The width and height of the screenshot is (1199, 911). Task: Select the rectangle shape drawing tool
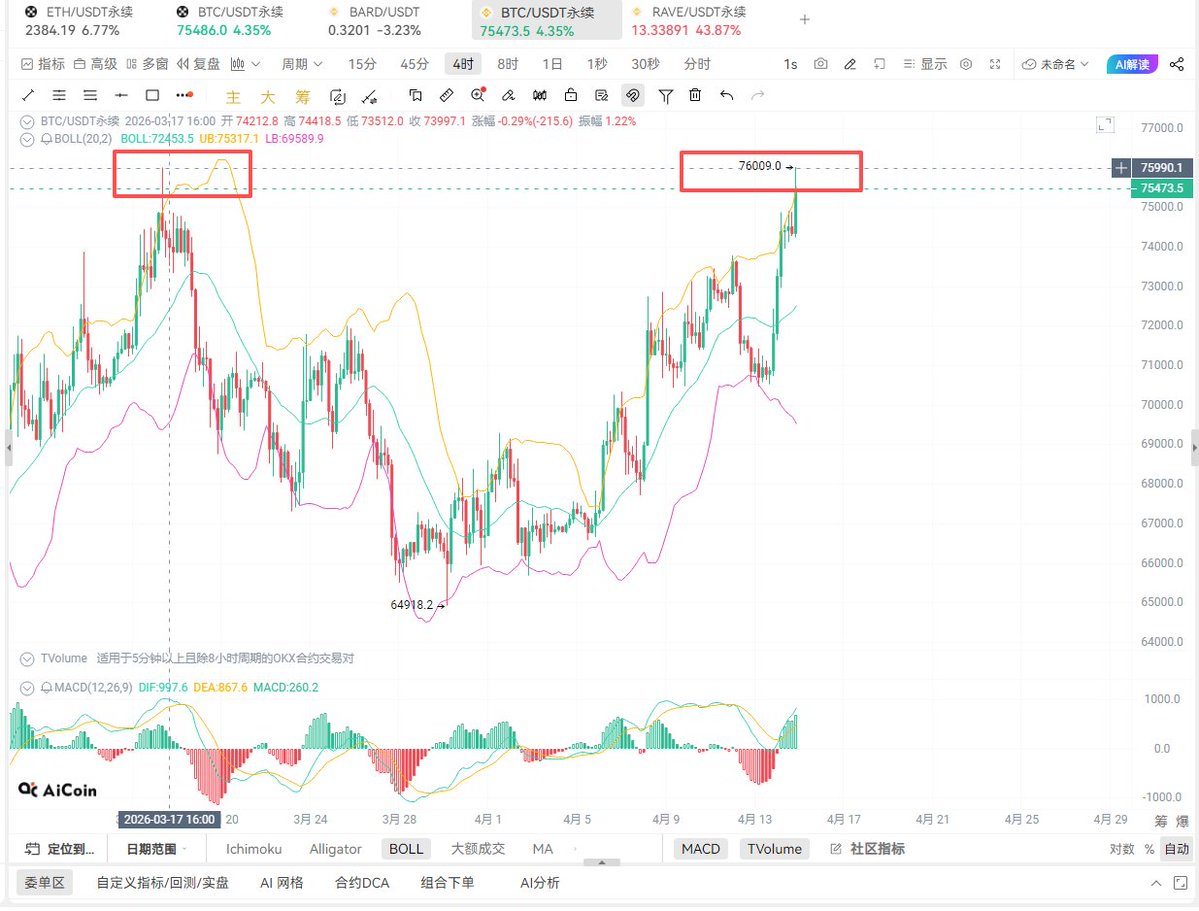[152, 96]
